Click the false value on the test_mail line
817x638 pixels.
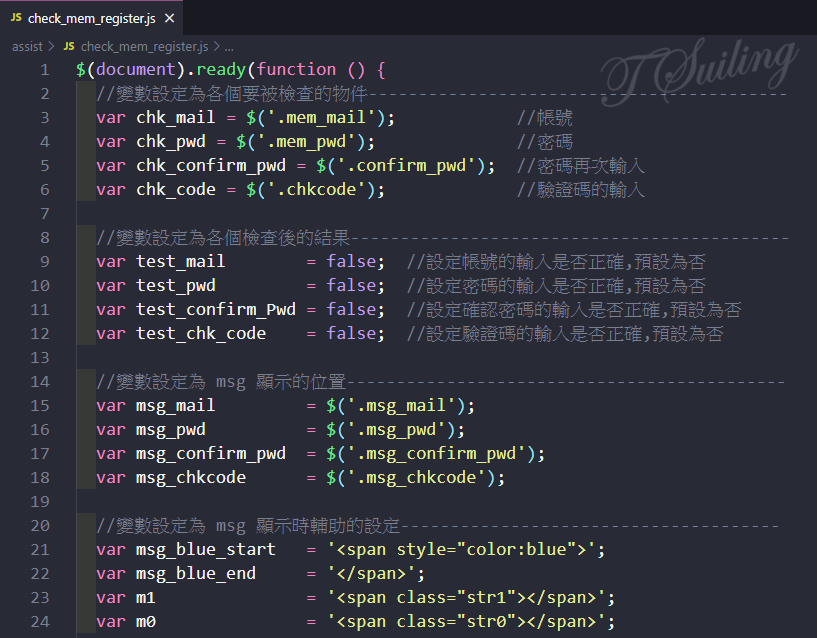[x=350, y=262]
